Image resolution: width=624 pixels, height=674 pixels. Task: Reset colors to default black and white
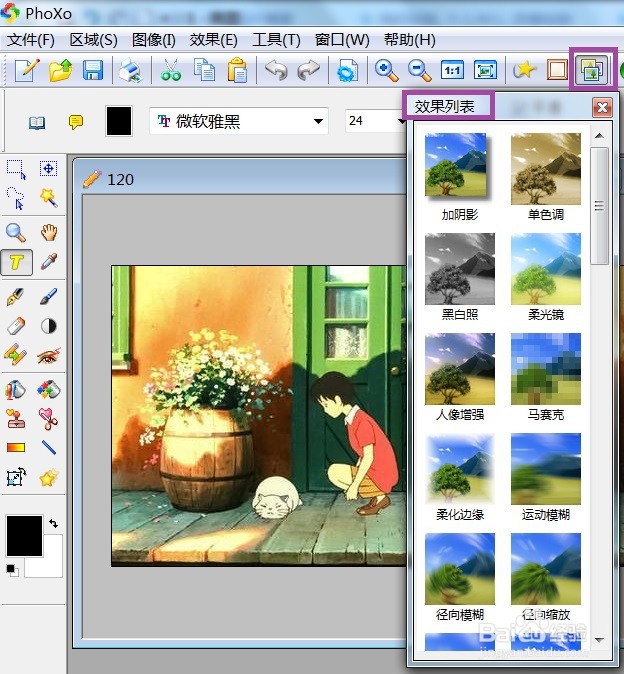12,570
